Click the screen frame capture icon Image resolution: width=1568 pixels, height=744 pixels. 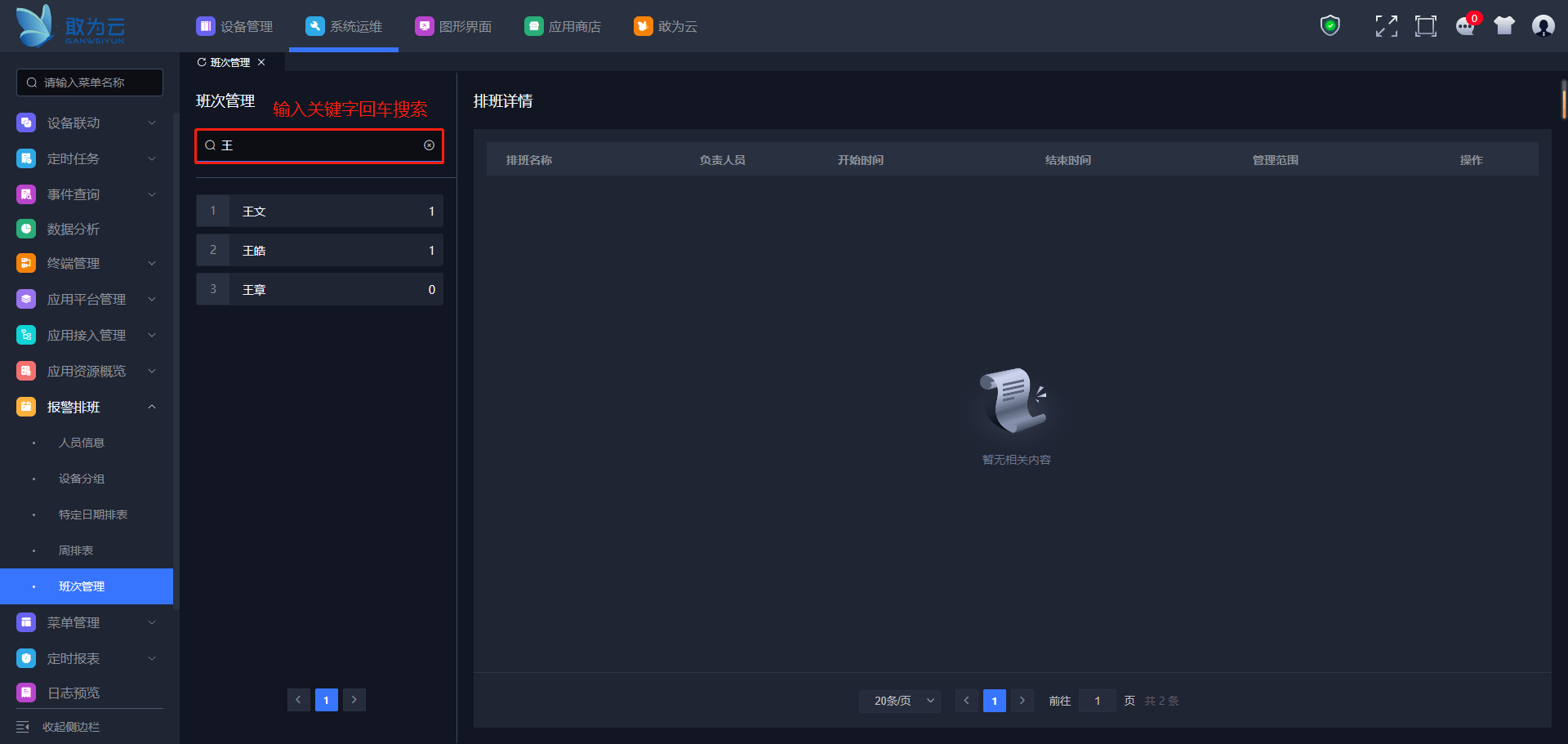pos(1426,26)
